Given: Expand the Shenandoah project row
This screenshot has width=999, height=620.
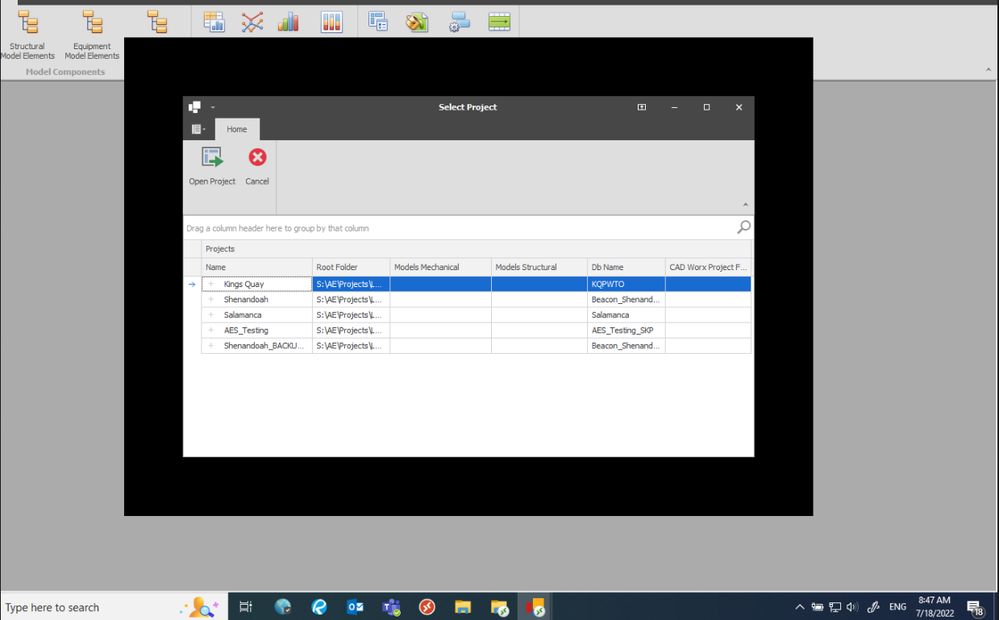Looking at the screenshot, I should tap(211, 299).
